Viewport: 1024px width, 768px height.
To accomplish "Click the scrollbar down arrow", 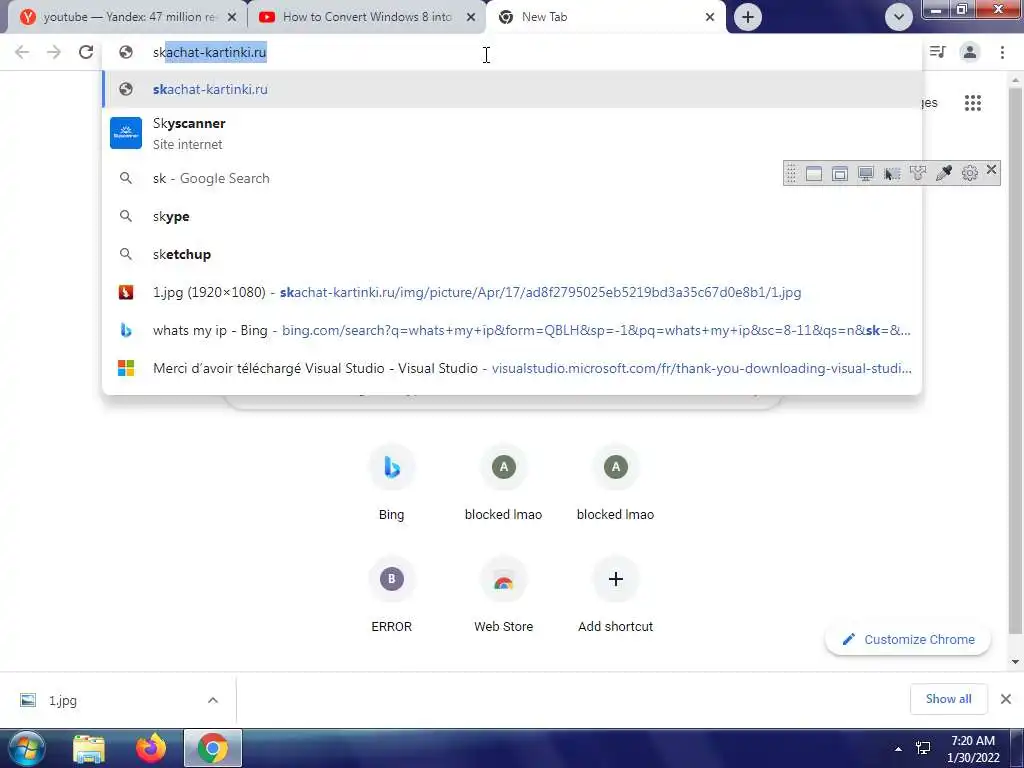I will pos(1015,662).
